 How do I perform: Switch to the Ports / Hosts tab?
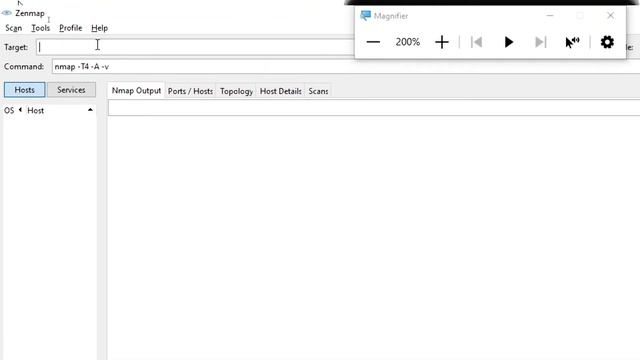[190, 91]
